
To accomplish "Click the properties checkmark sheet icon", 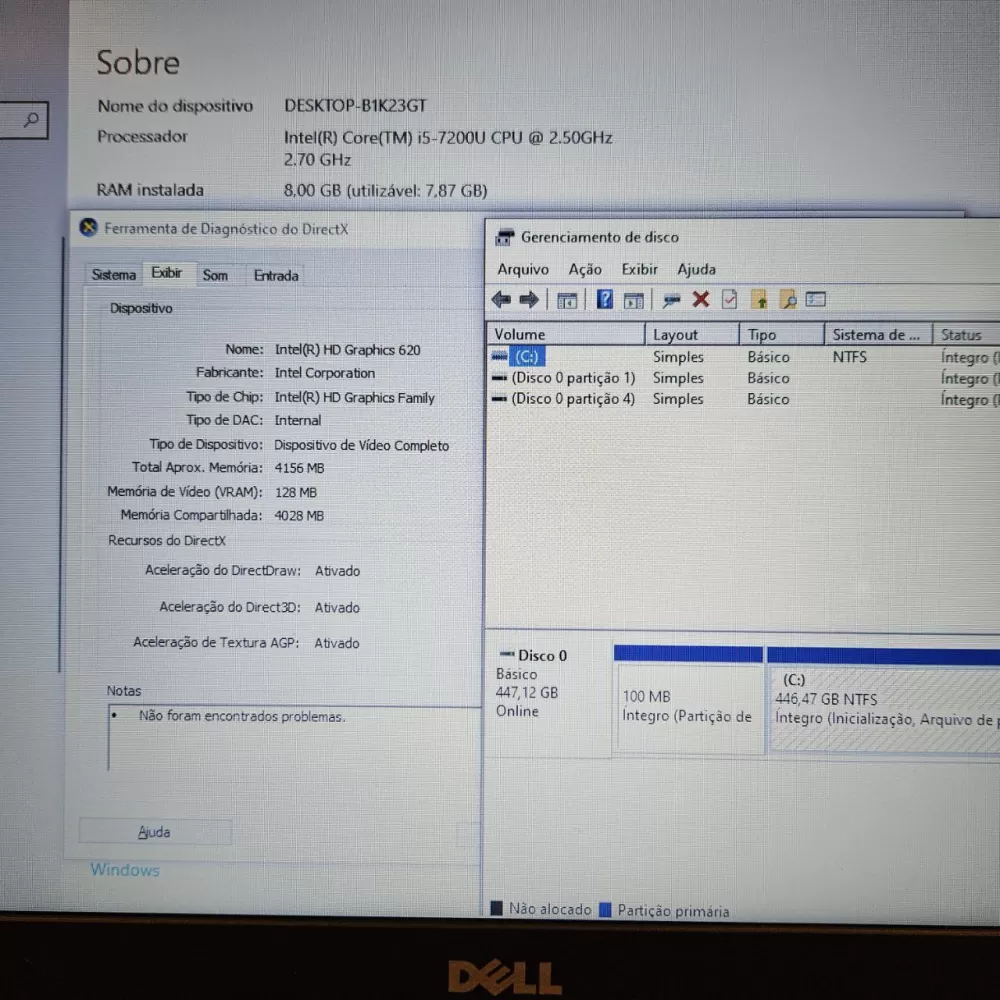I will point(729,299).
